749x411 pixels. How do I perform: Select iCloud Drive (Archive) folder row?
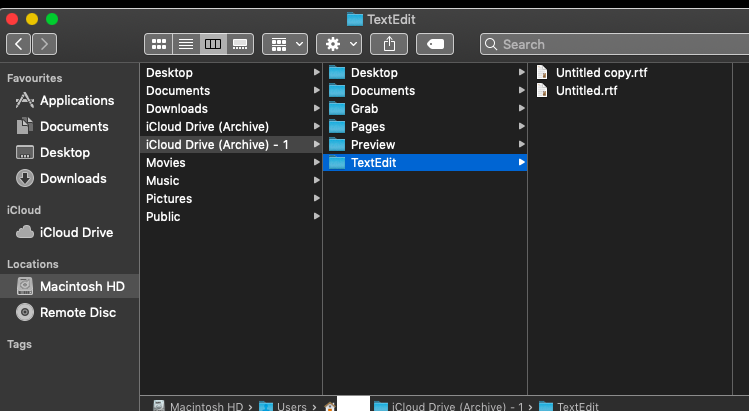[231, 127]
